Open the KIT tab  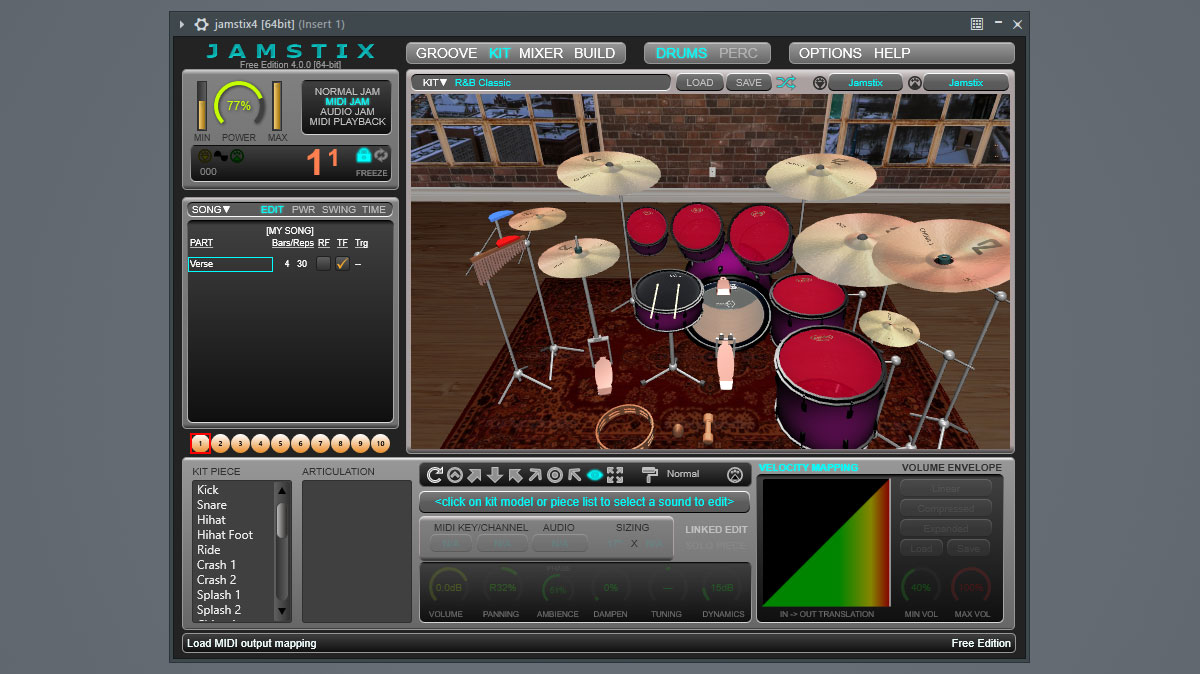coord(499,53)
